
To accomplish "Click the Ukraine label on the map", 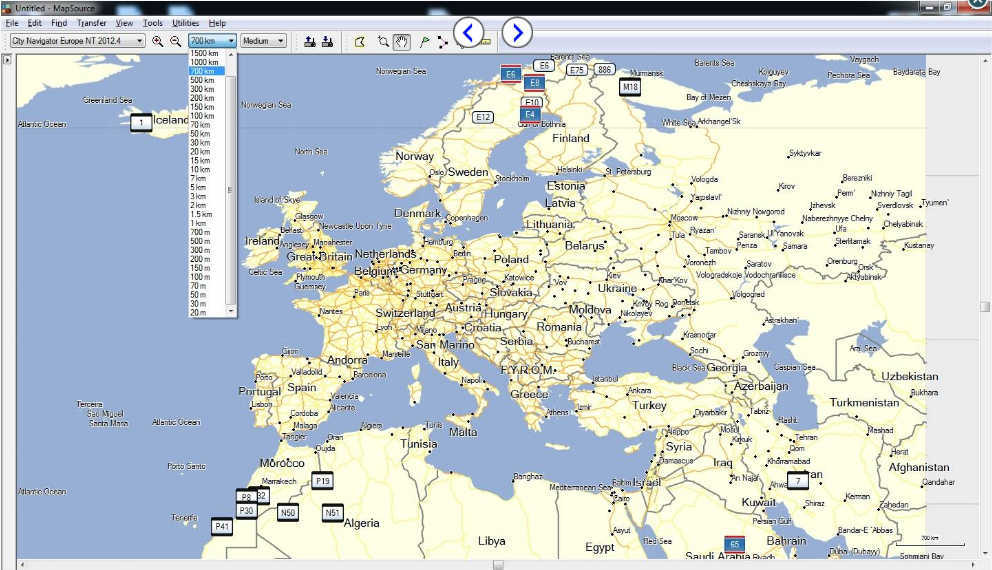I will pyautogui.click(x=617, y=288).
